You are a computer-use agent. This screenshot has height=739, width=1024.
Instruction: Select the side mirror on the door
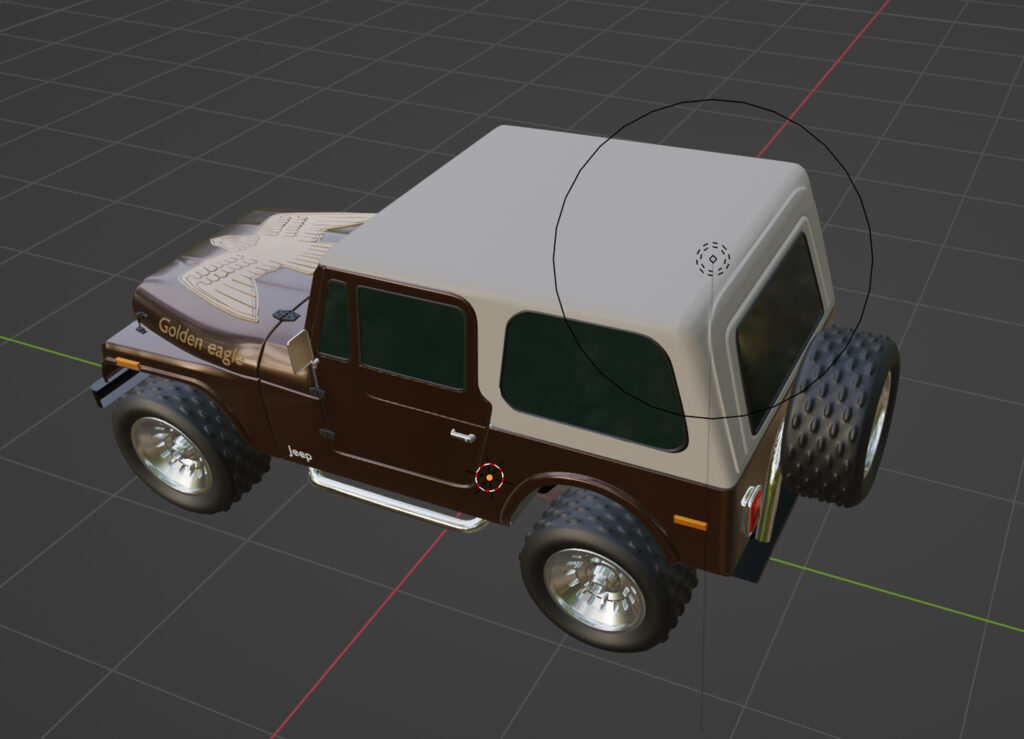pyautogui.click(x=300, y=351)
